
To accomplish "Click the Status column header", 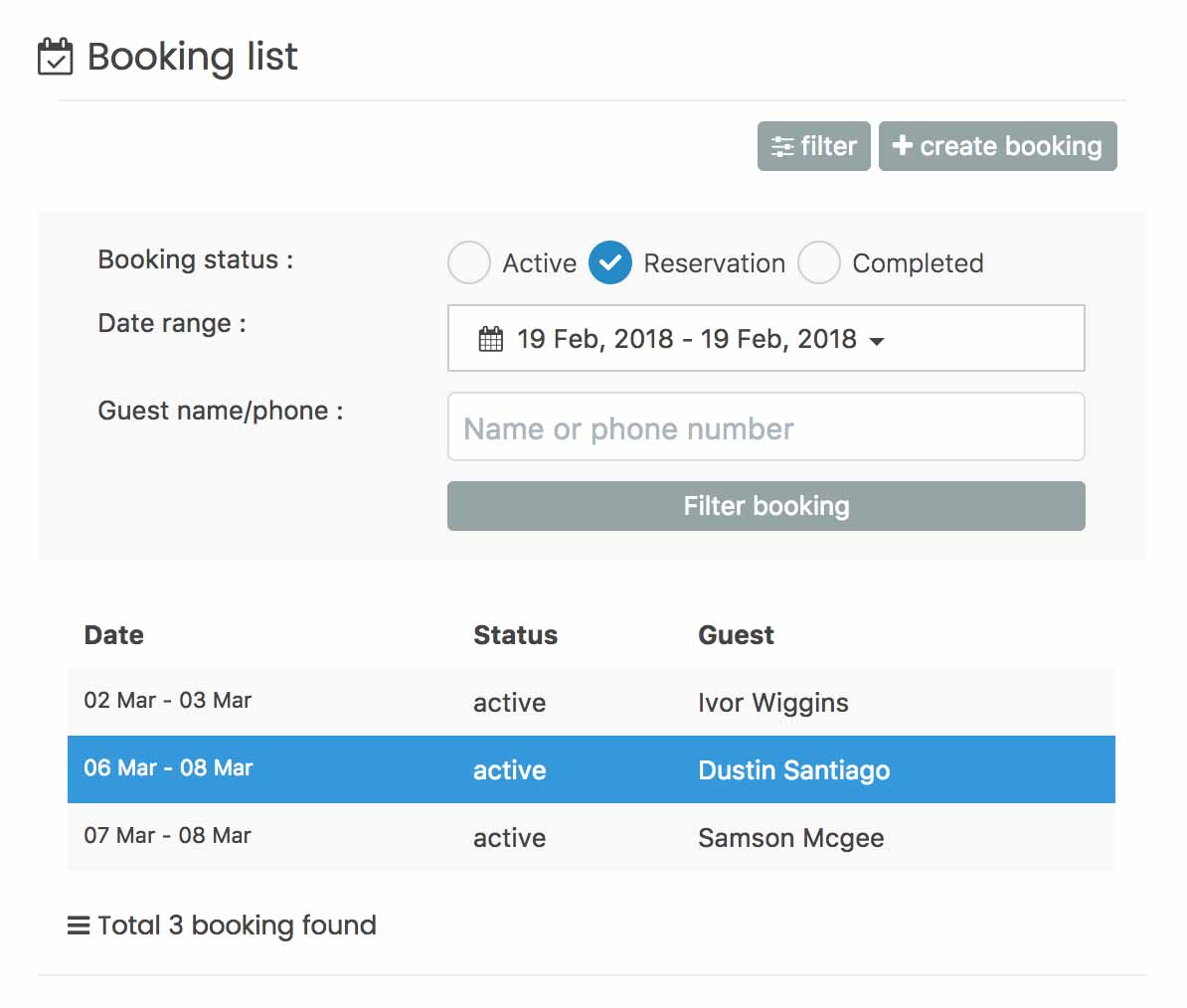I will (515, 635).
